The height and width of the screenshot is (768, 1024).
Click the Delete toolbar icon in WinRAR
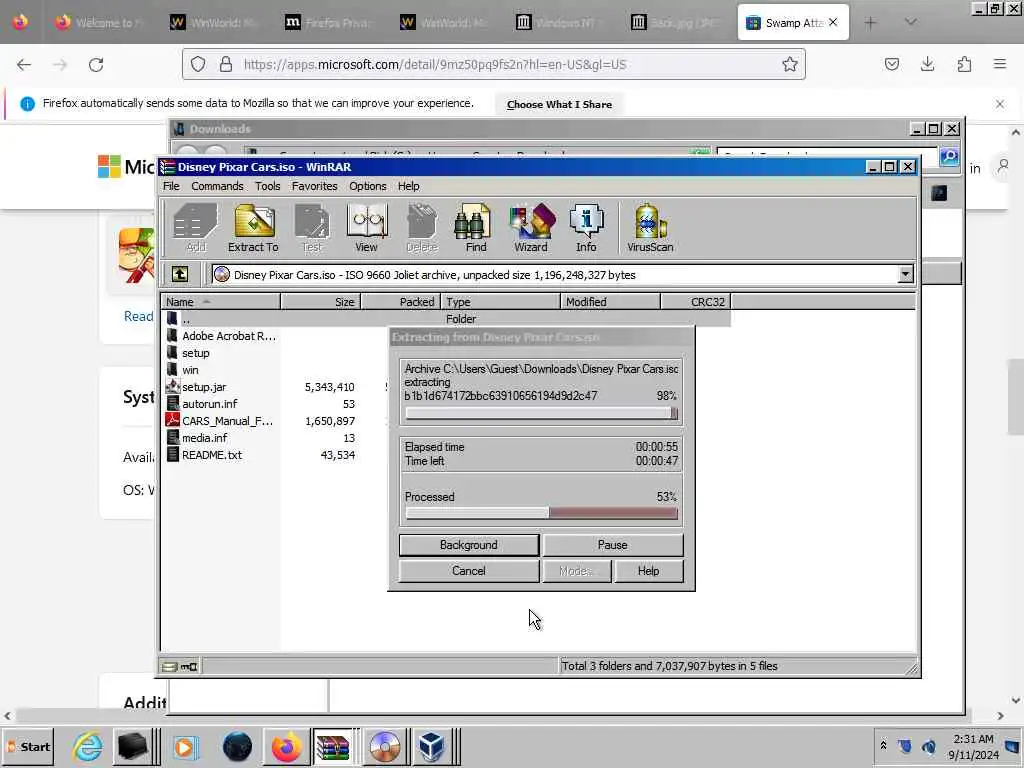click(x=422, y=228)
